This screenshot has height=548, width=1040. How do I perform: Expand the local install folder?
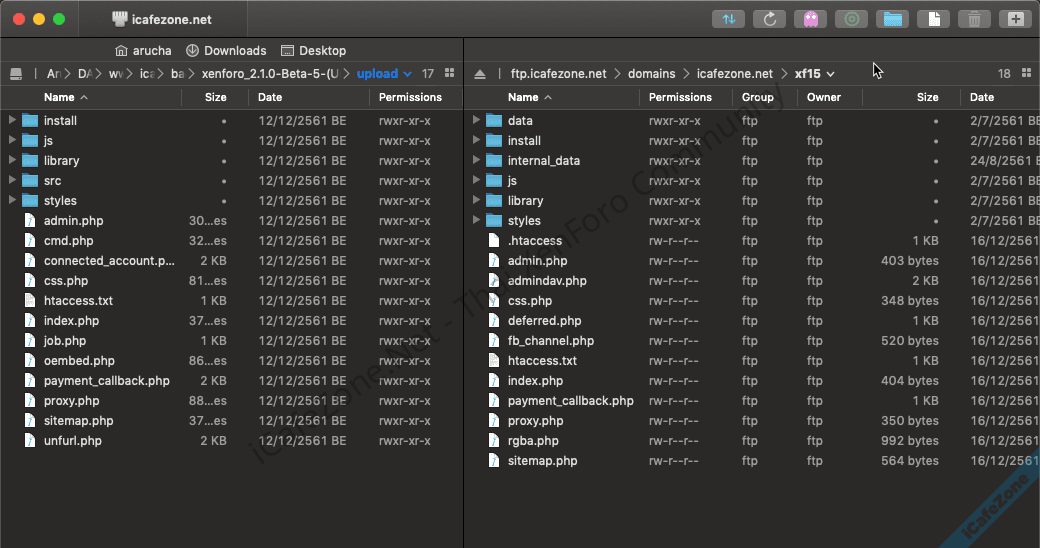point(12,121)
